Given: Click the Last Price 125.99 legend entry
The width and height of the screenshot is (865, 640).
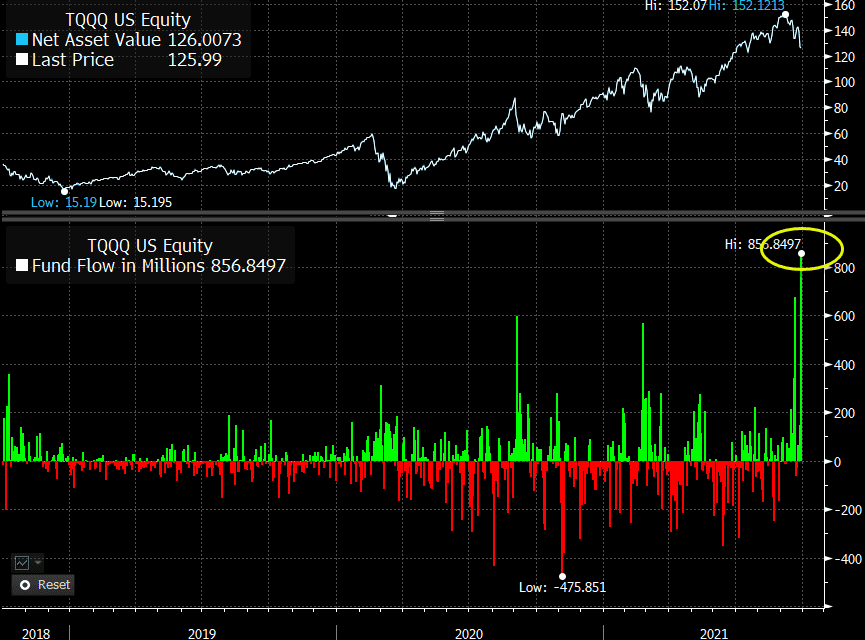Looking at the screenshot, I should [119, 60].
